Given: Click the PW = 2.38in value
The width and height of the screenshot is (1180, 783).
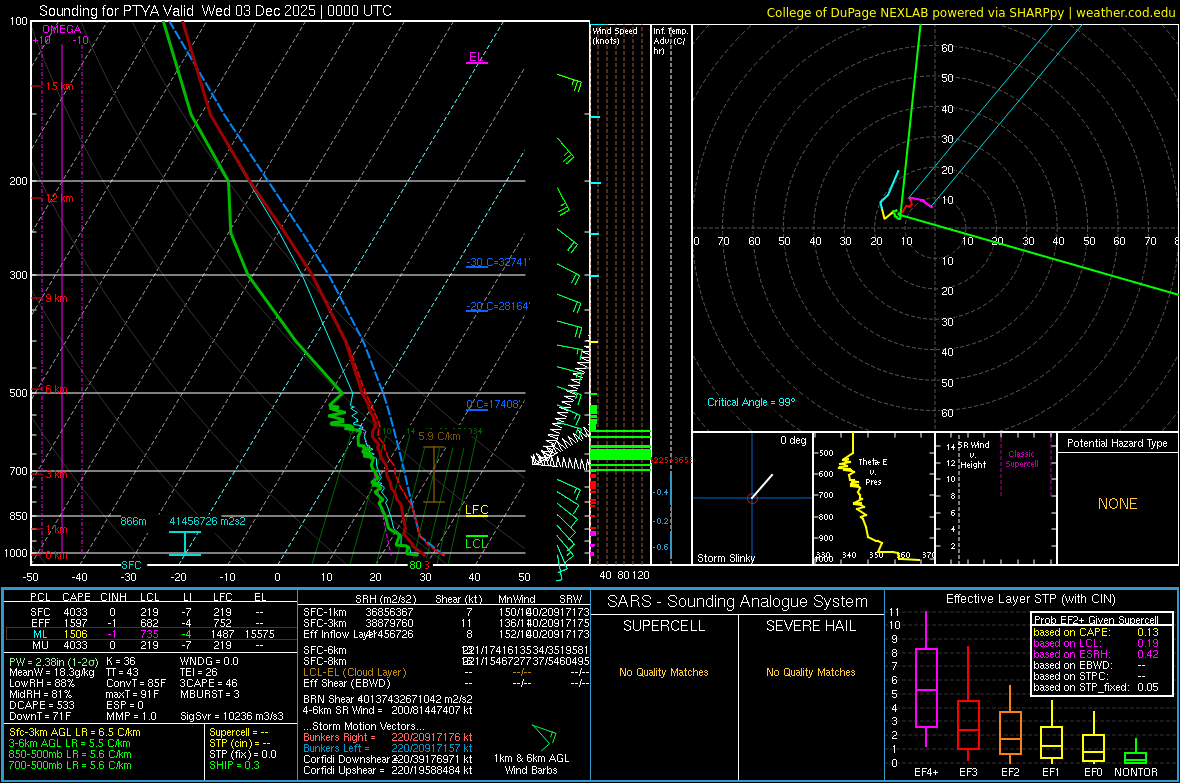Looking at the screenshot, I should 52,662.
